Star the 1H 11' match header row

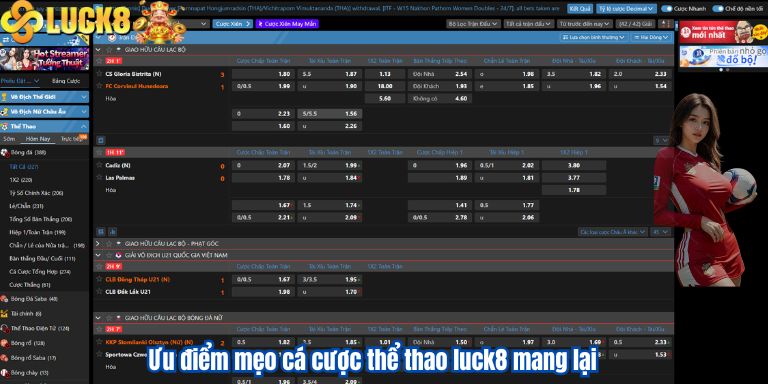99,152
